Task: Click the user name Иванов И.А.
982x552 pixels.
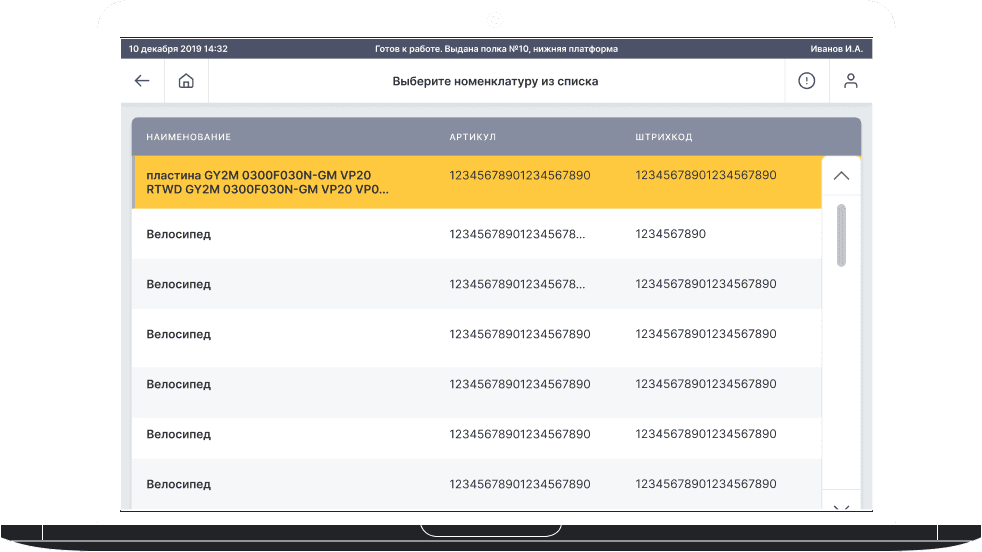Action: (x=836, y=49)
